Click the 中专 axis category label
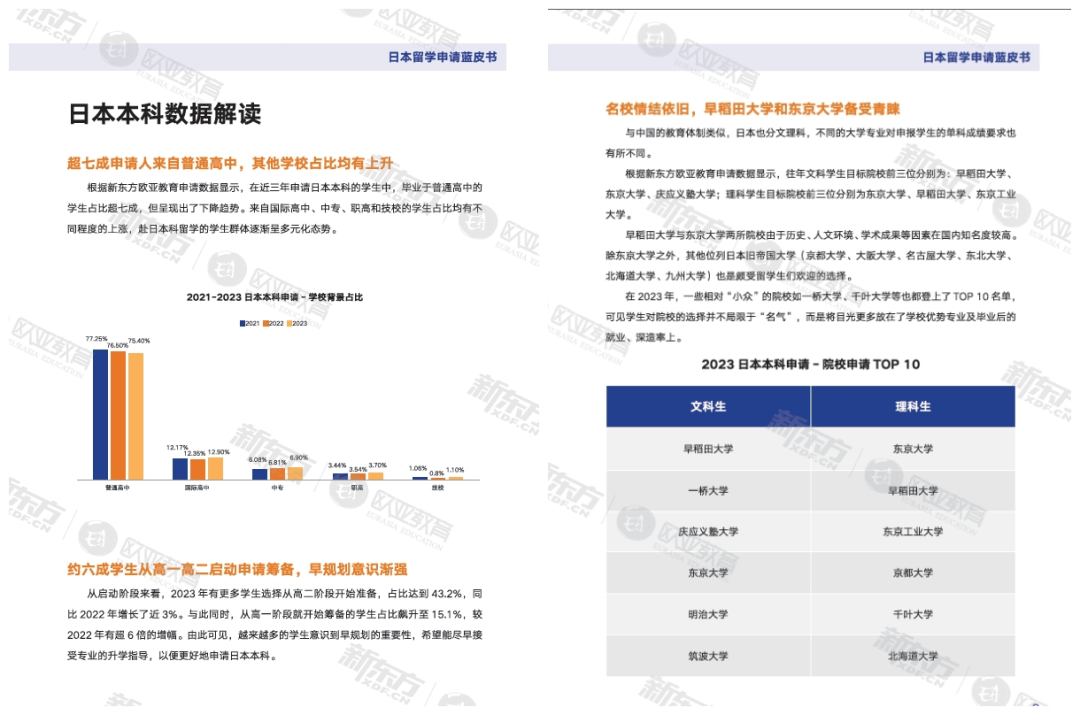 tap(277, 488)
